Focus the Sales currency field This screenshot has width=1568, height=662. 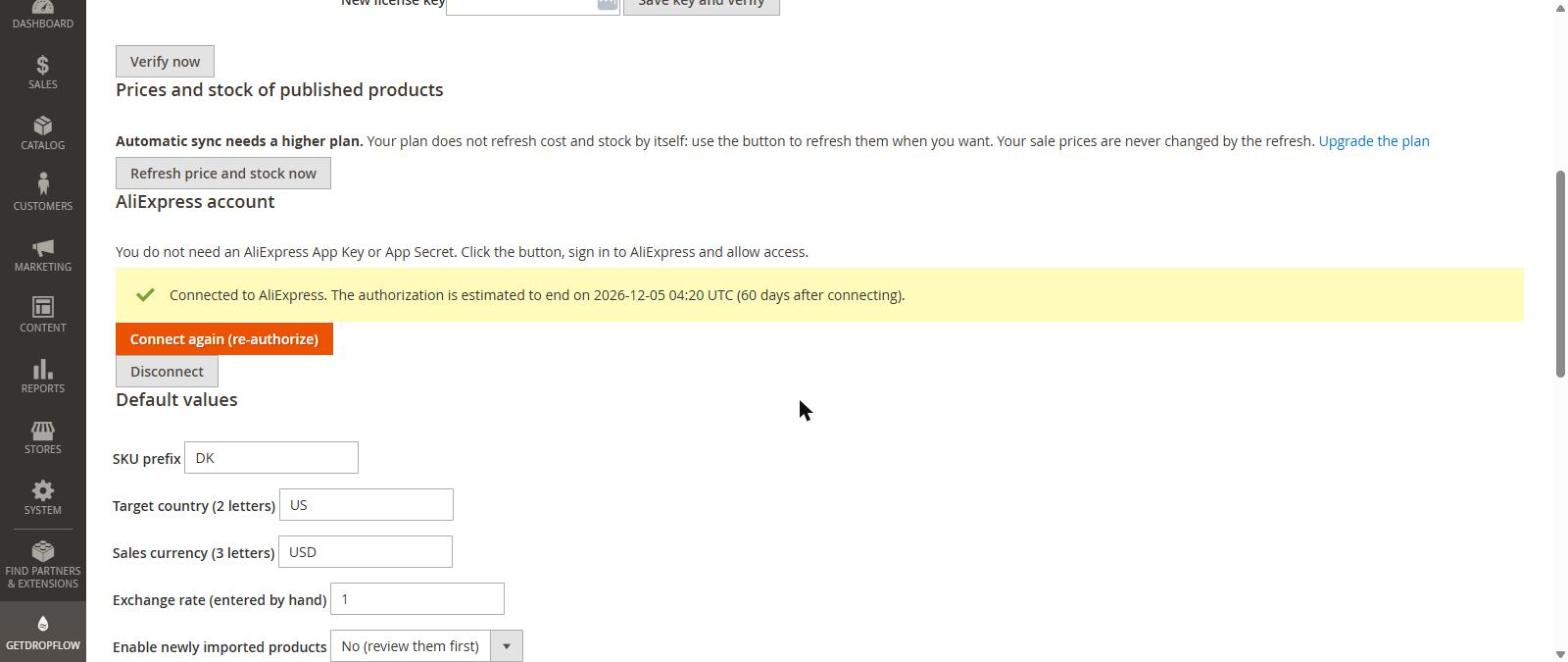(x=365, y=552)
